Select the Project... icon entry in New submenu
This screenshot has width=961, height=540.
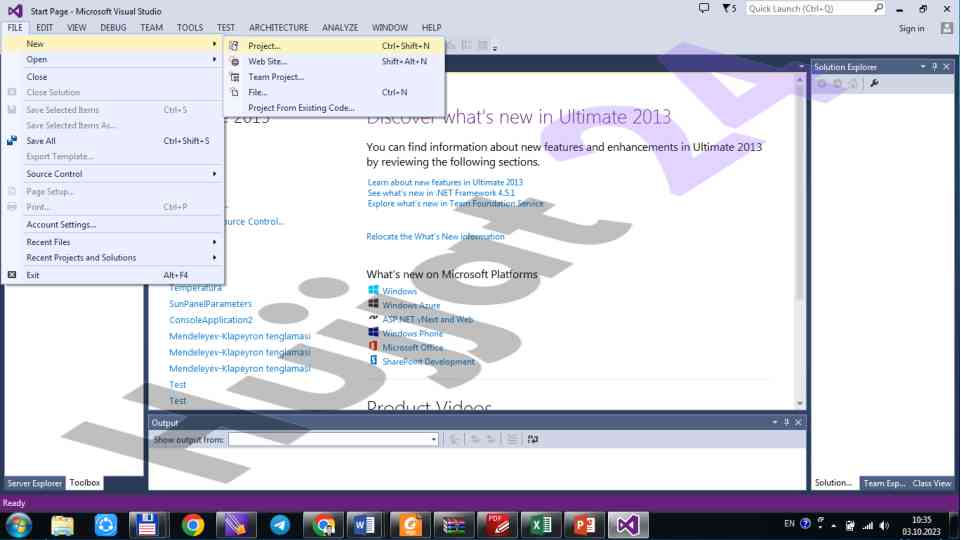[x=234, y=46]
